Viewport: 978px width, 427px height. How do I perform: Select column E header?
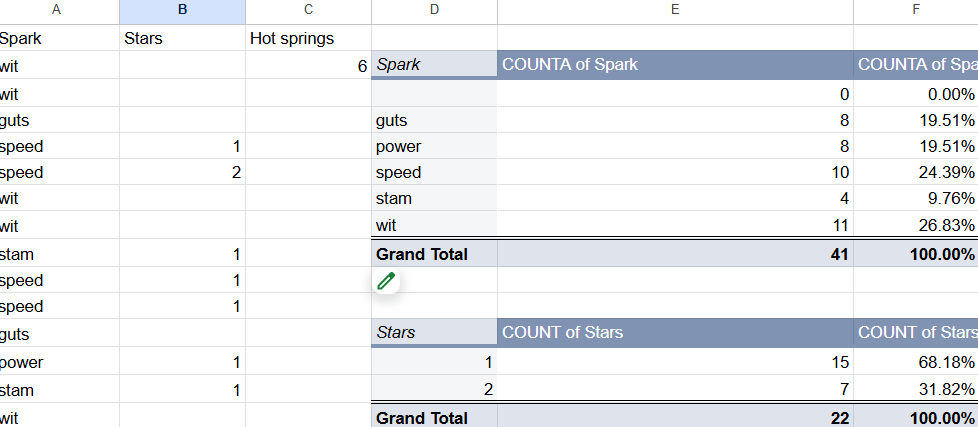tap(675, 10)
